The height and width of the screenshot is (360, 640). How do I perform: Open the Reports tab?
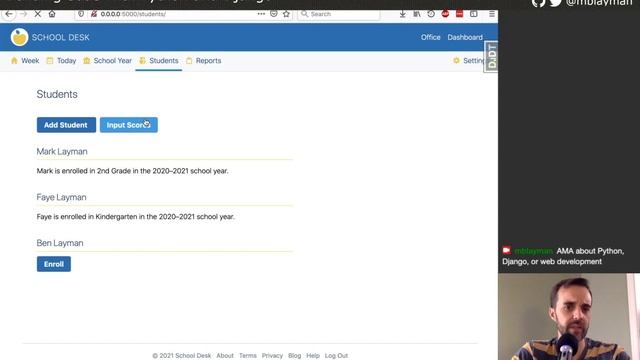click(x=204, y=61)
